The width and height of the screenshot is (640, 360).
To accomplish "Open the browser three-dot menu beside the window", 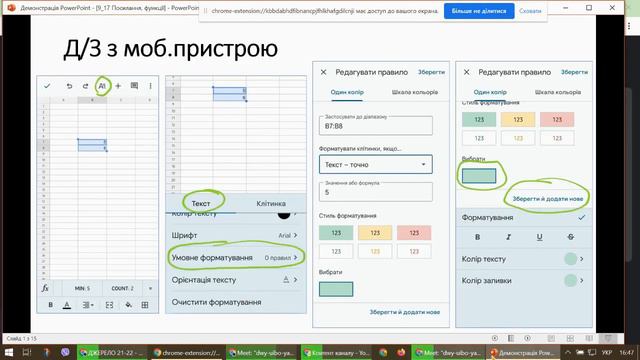I will [x=629, y=26].
